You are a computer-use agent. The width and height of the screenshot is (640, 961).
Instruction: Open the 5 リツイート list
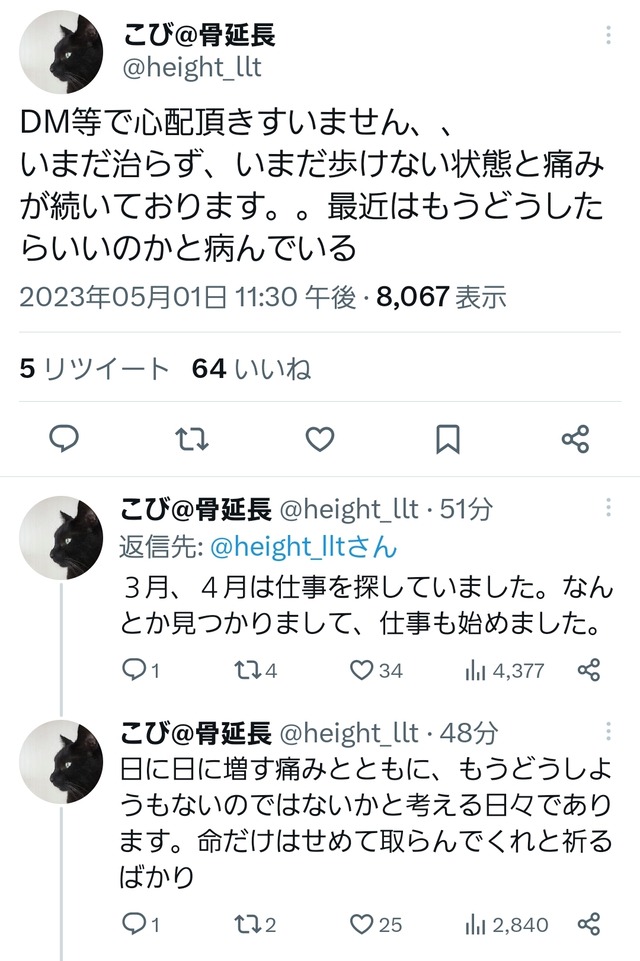(x=95, y=369)
